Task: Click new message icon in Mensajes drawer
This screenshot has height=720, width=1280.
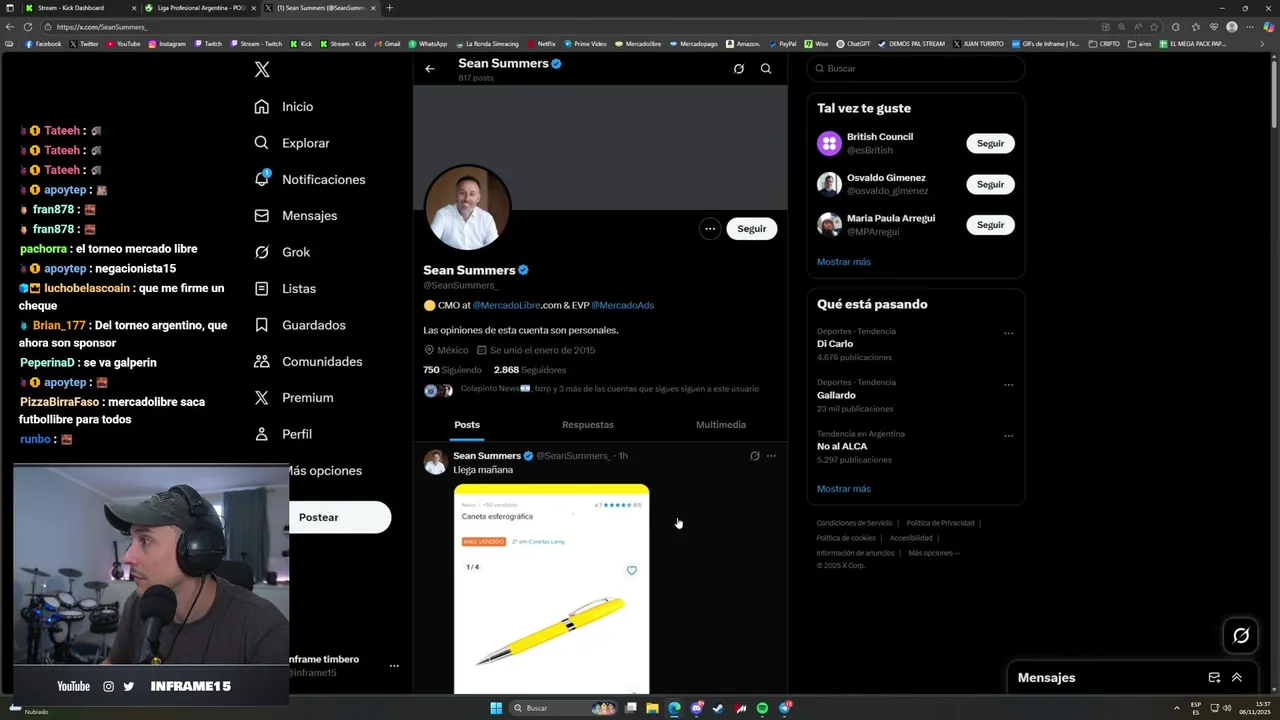Action: coord(1214,678)
